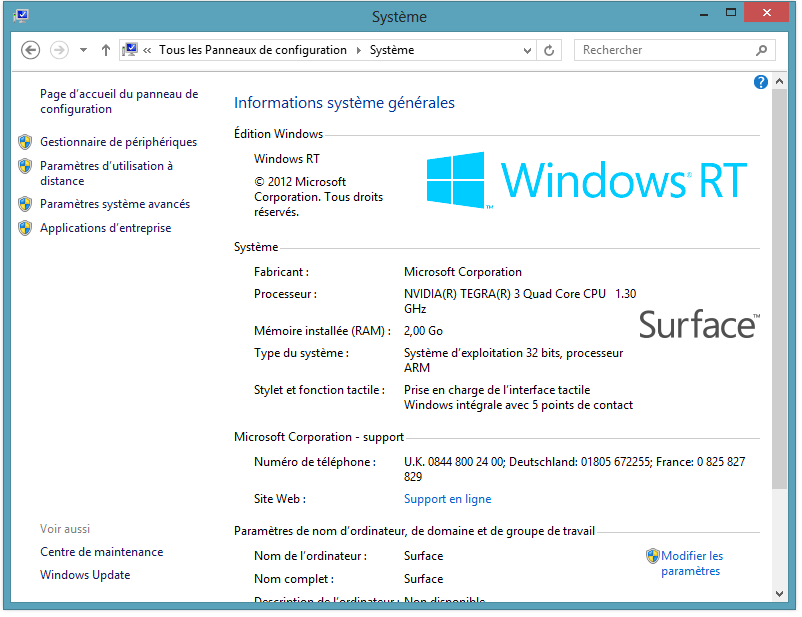Image resolution: width=802 pixels, height=617 pixels.
Task: Open the Support en ligne website link
Action: 448,499
